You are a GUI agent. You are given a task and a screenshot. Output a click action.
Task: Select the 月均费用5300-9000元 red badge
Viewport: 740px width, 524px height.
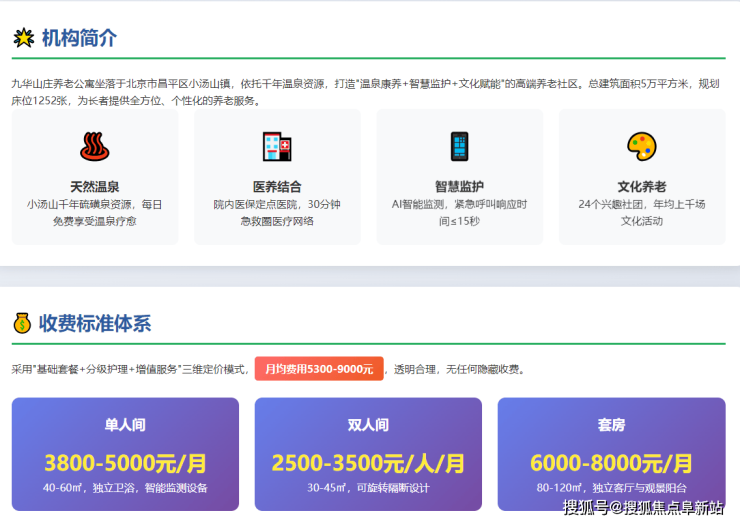pos(319,369)
